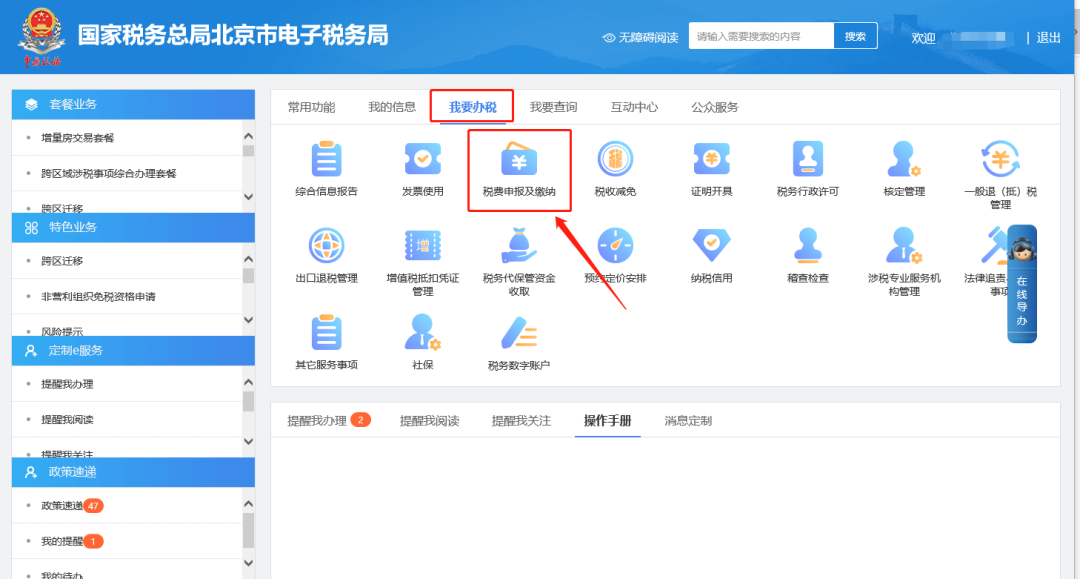Image resolution: width=1080 pixels, height=579 pixels.
Task: Open 社保 icon
Action: click(423, 333)
